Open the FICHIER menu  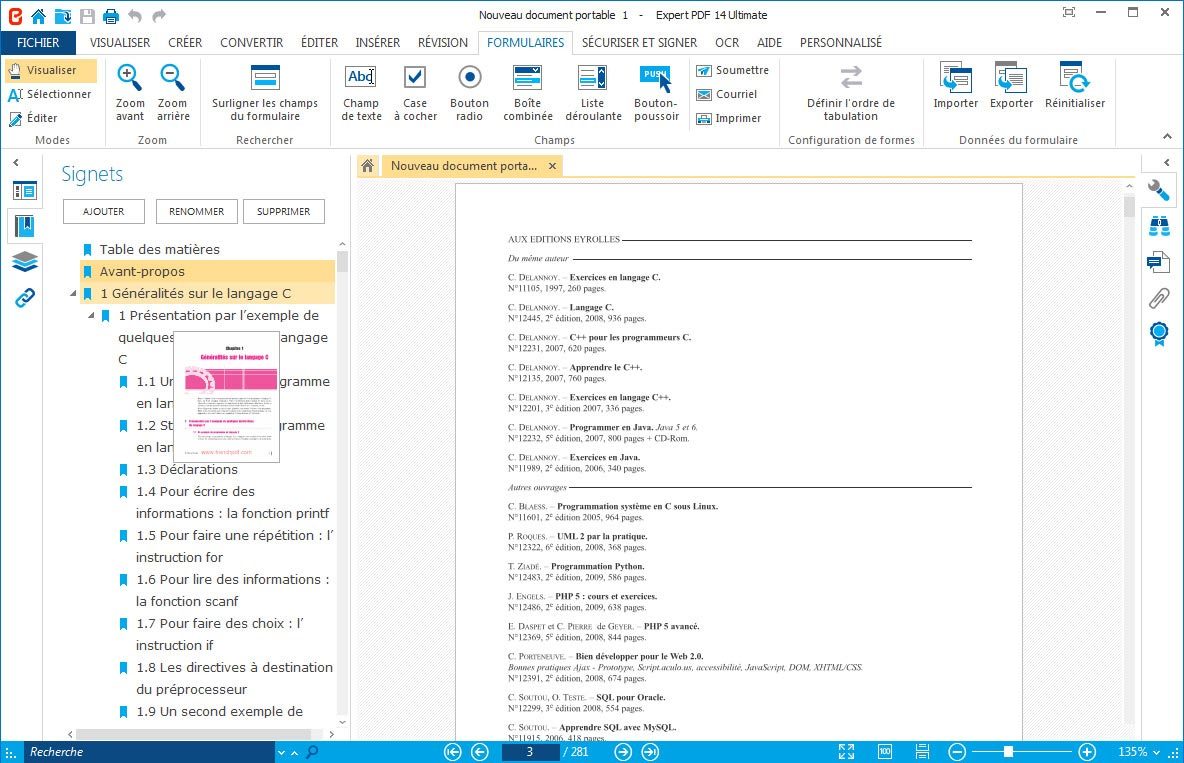point(38,43)
